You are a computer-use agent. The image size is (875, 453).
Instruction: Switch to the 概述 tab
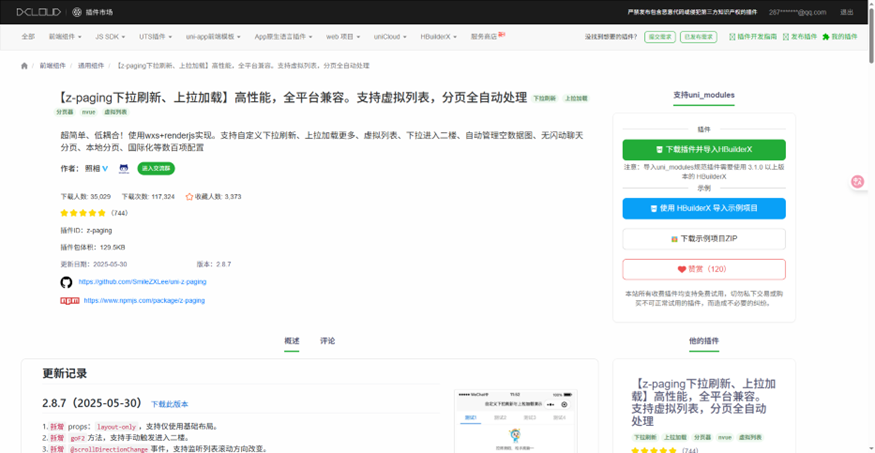[x=292, y=341]
